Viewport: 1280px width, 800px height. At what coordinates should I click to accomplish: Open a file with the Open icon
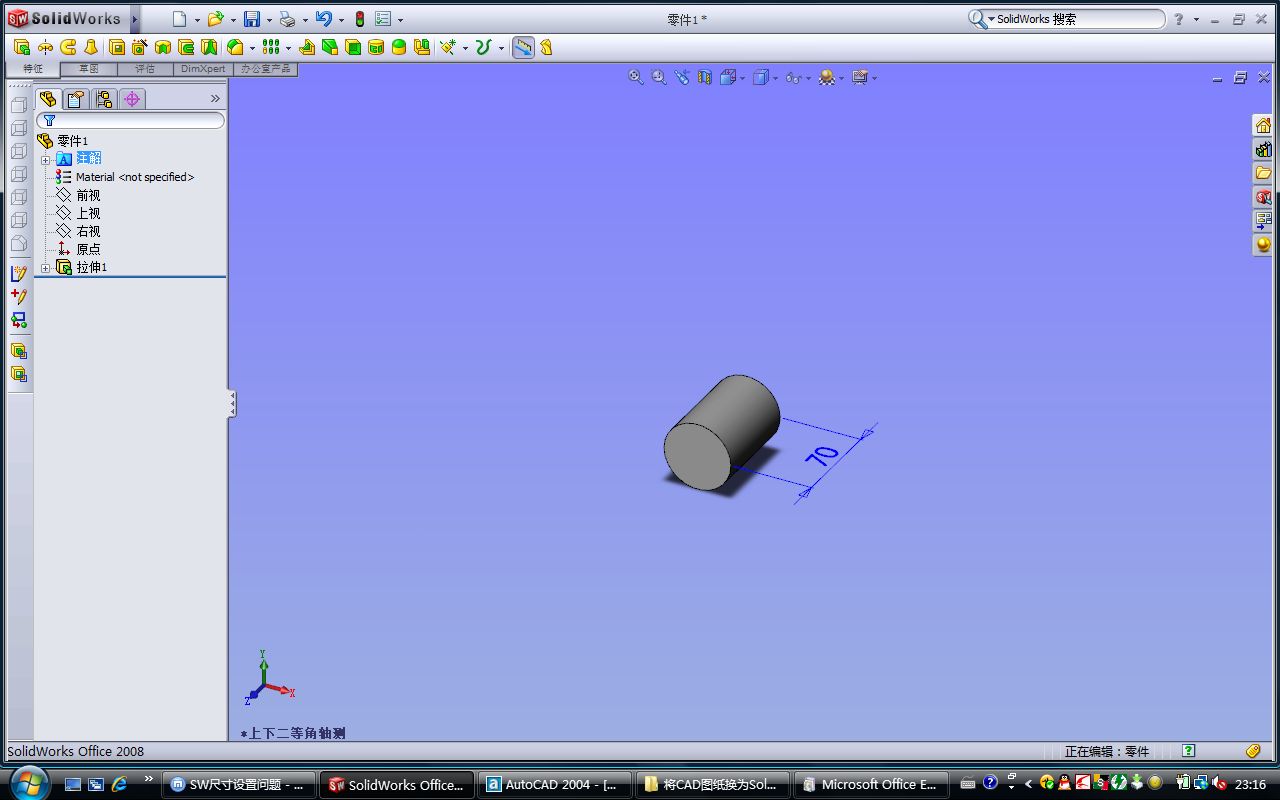pos(215,19)
